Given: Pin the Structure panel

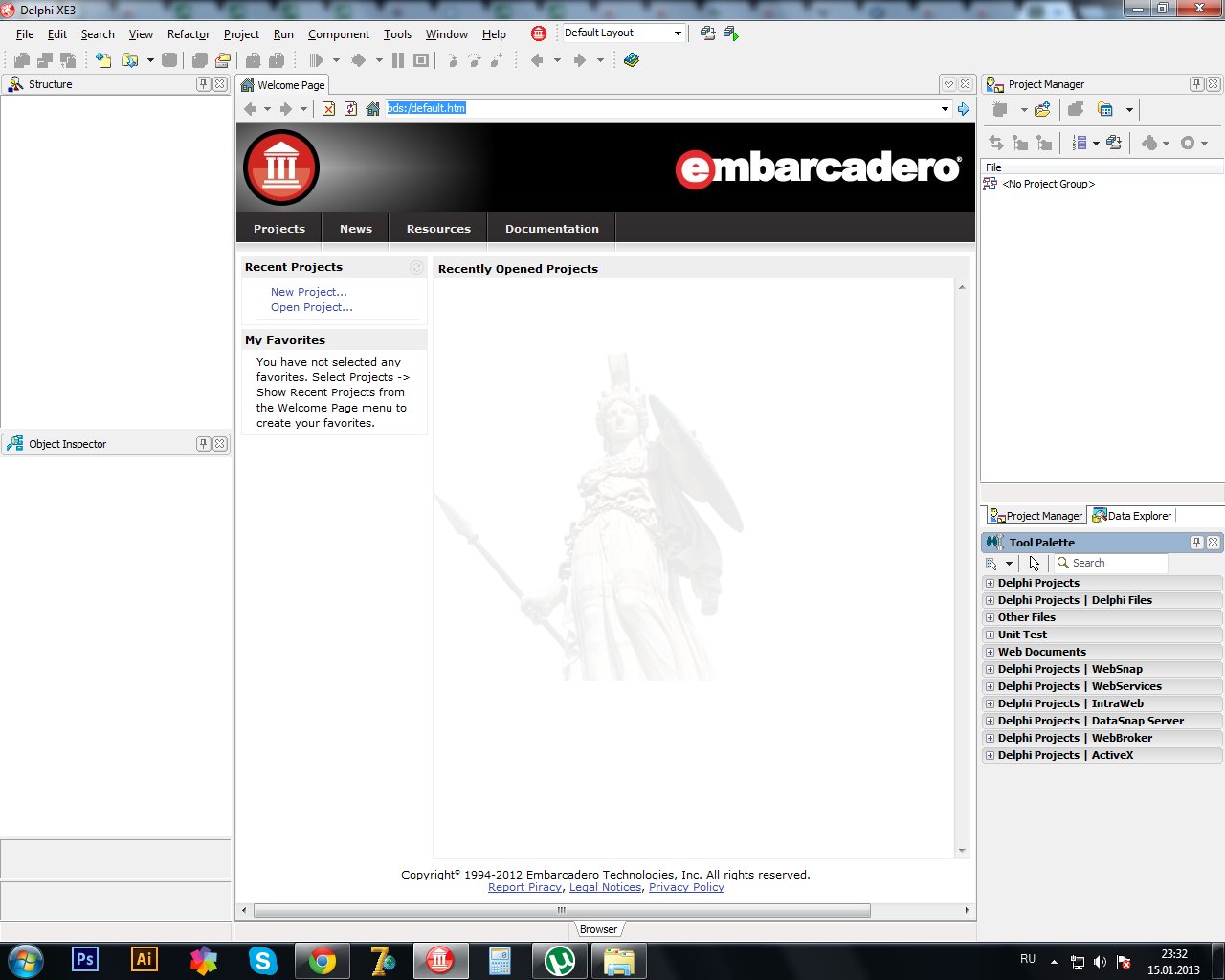Looking at the screenshot, I should 204,84.
